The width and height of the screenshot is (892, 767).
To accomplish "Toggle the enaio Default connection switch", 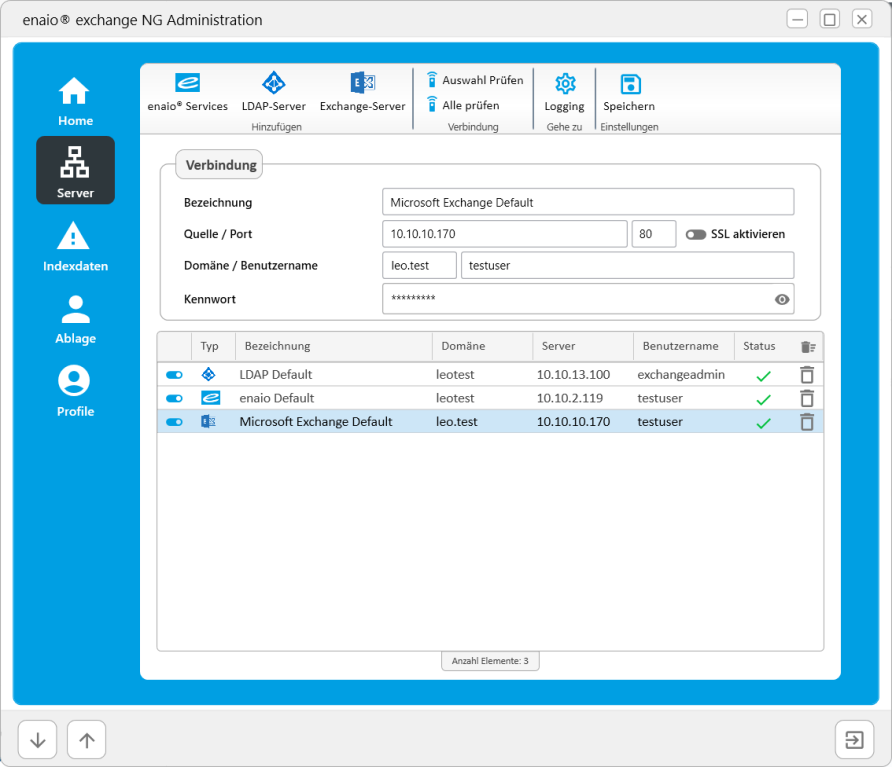I will 174,398.
